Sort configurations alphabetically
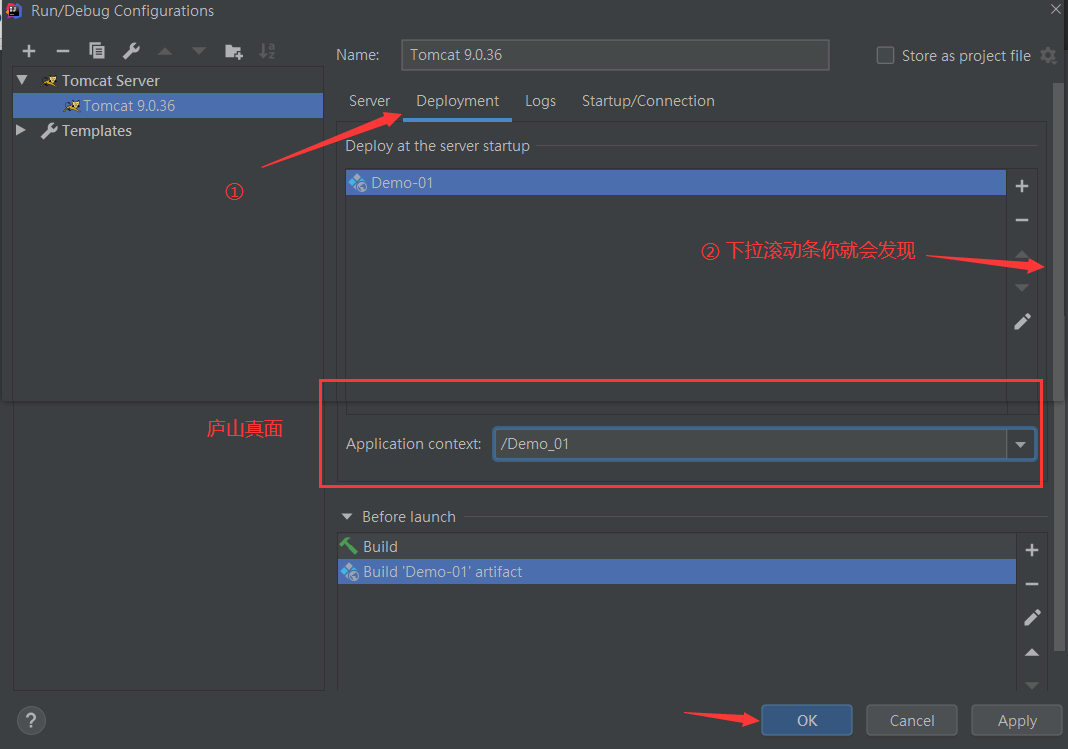1068x749 pixels. [265, 50]
